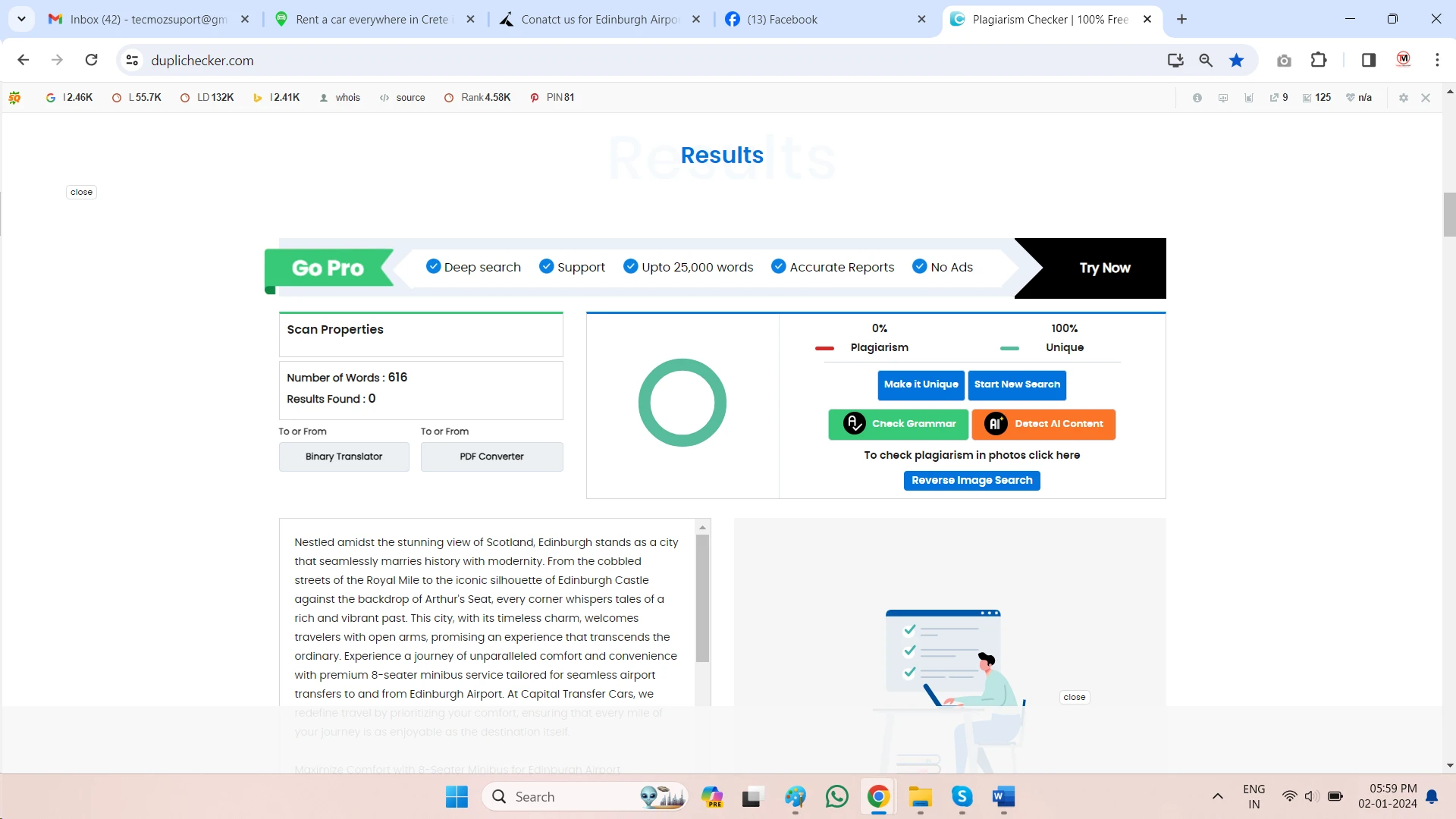Open the tab search dropdown arrow
This screenshot has width=1456, height=819.
click(22, 19)
